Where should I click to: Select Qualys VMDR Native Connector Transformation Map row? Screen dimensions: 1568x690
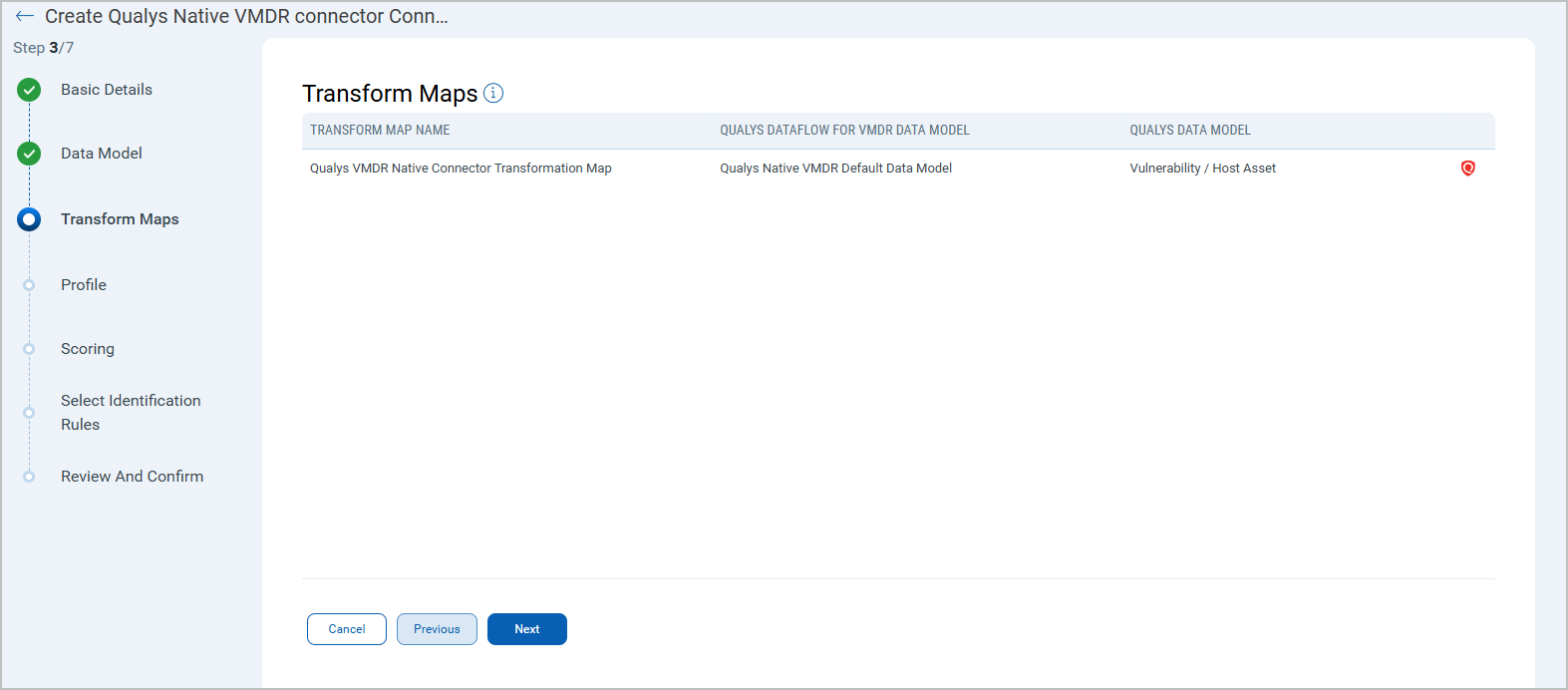pyautogui.click(x=461, y=169)
